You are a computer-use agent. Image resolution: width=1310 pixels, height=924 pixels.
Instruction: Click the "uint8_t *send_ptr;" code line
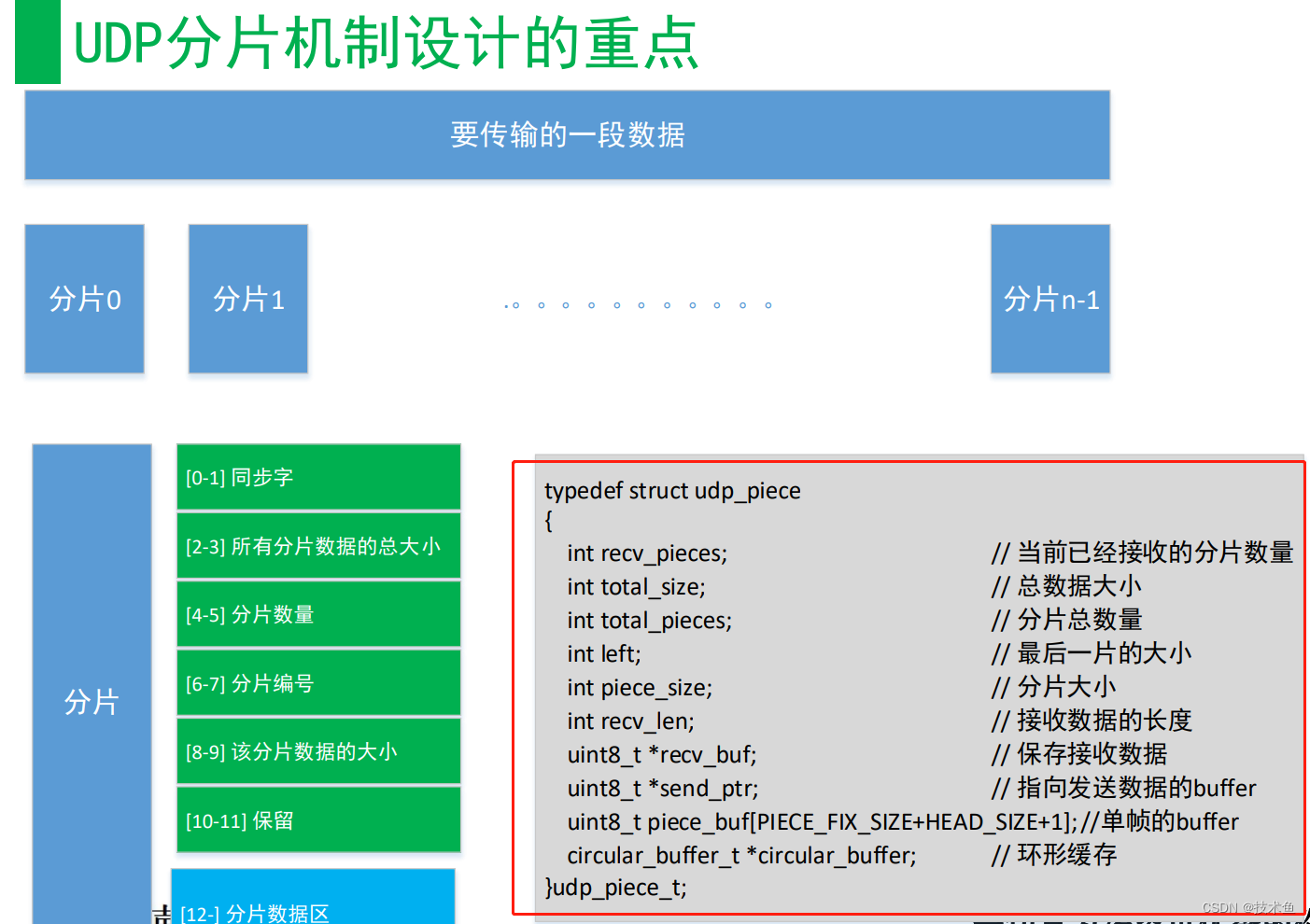click(x=663, y=789)
